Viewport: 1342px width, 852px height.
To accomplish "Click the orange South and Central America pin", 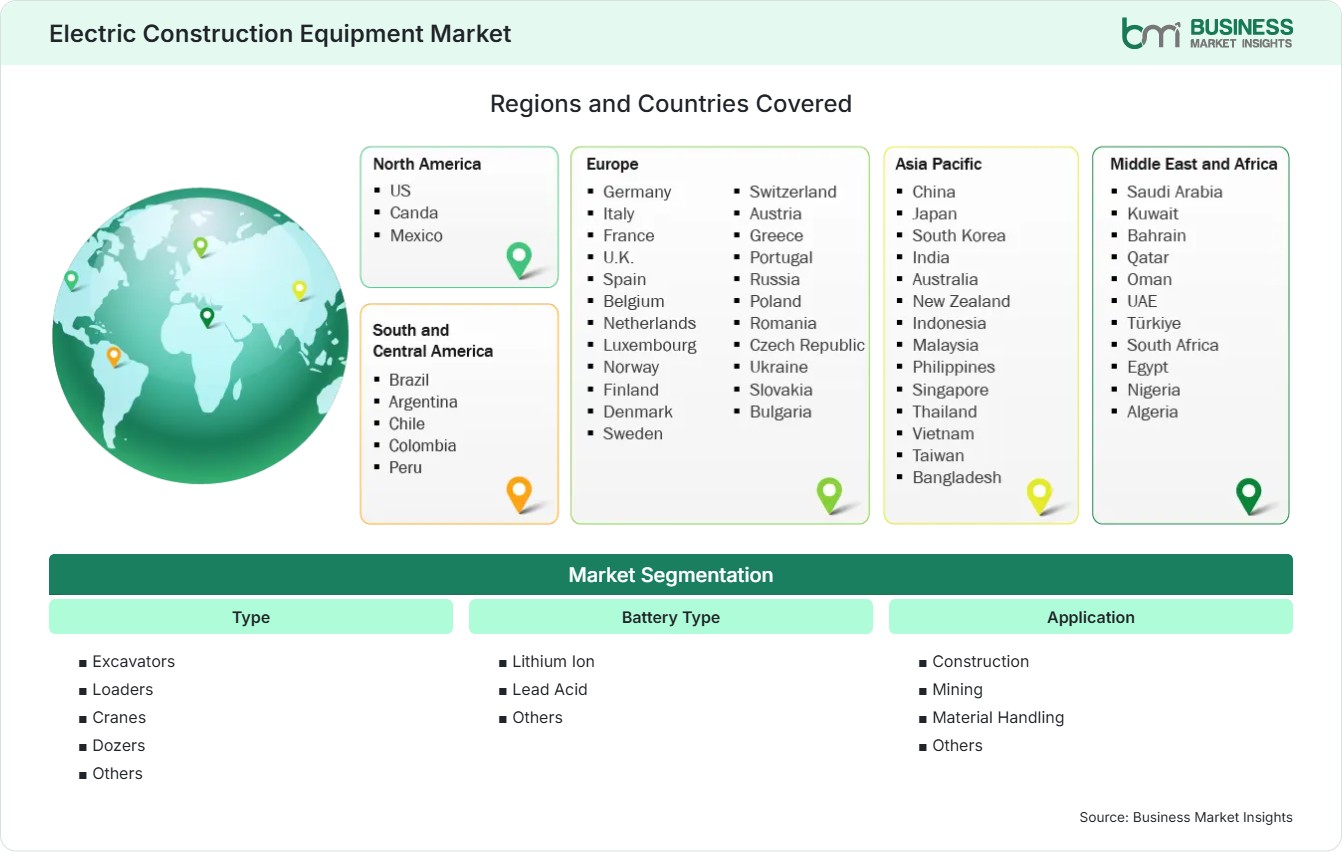I will [519, 494].
